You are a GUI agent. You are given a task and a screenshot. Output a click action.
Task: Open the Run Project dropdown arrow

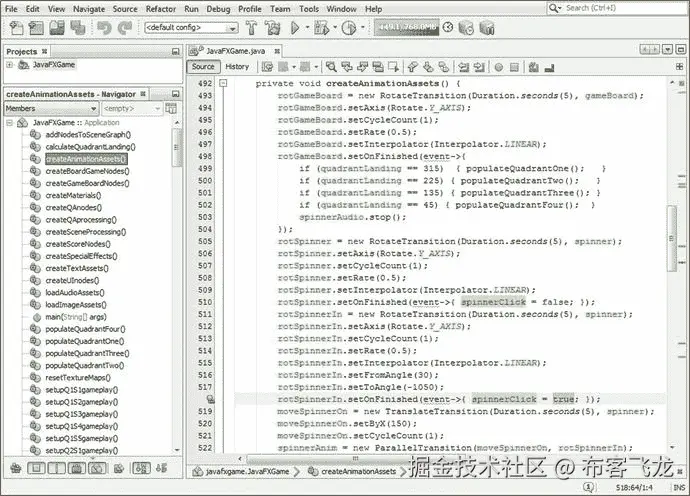(x=307, y=28)
